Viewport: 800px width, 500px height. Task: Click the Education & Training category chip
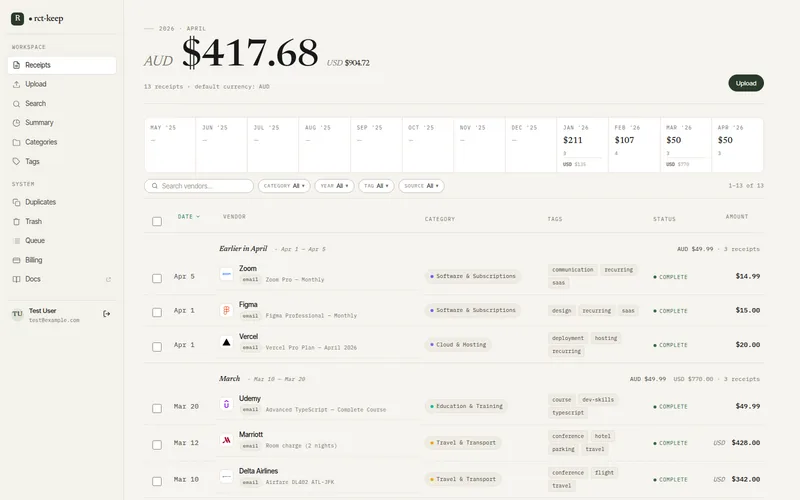tap(466, 406)
